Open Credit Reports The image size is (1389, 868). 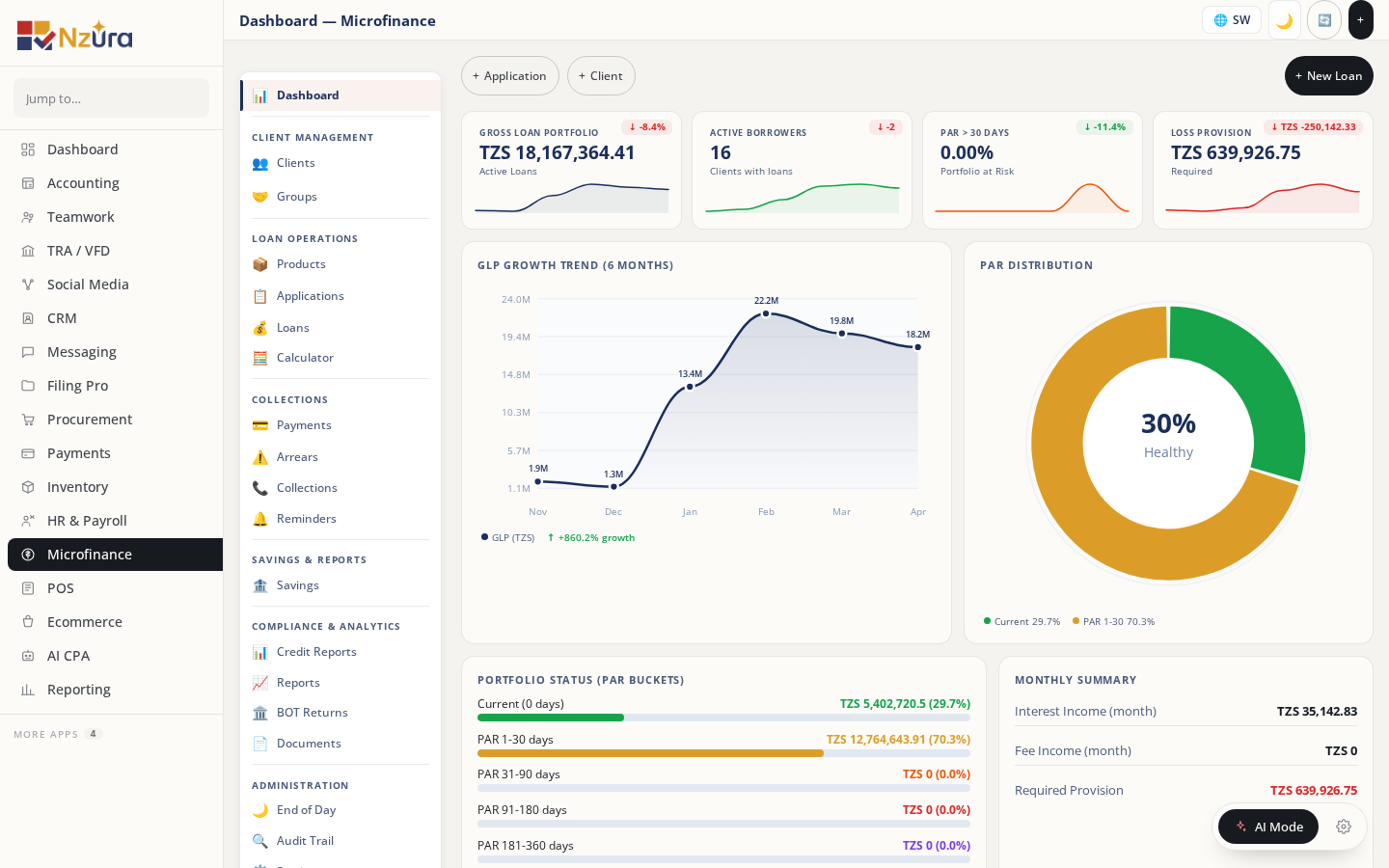pos(340,652)
